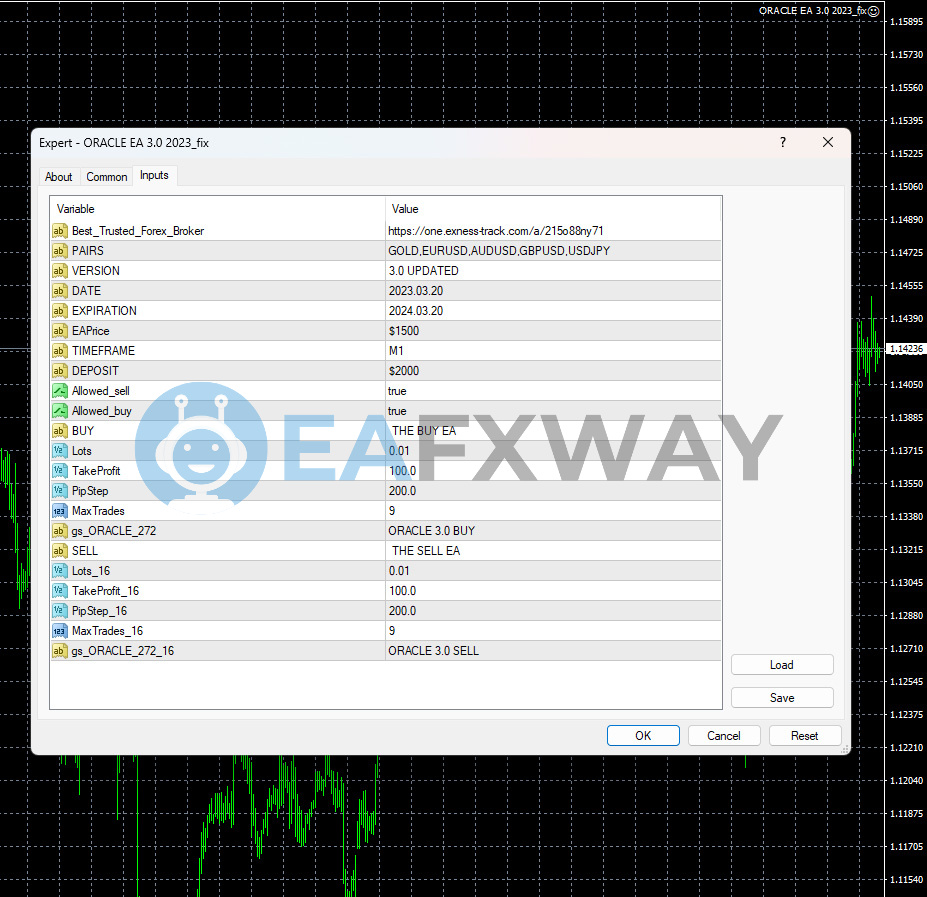Reset inputs with the Reset button
Screen dimensions: 927x897
(805, 736)
